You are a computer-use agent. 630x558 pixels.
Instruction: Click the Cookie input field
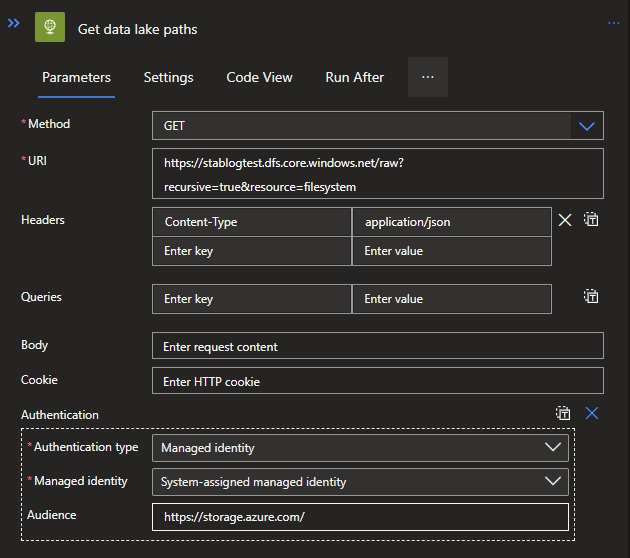coord(377,381)
